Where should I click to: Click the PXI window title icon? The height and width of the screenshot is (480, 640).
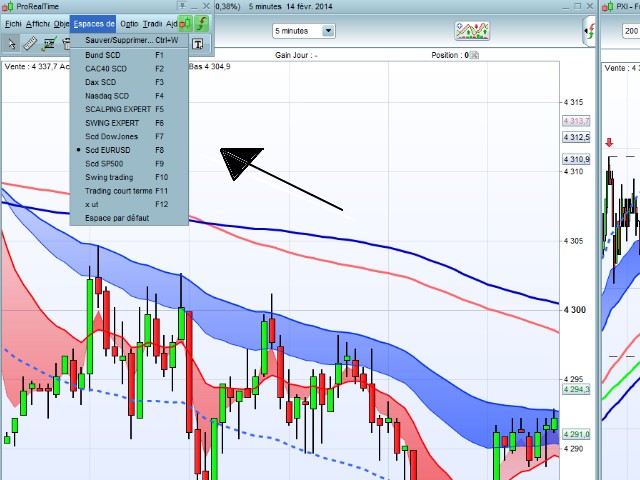(x=608, y=7)
